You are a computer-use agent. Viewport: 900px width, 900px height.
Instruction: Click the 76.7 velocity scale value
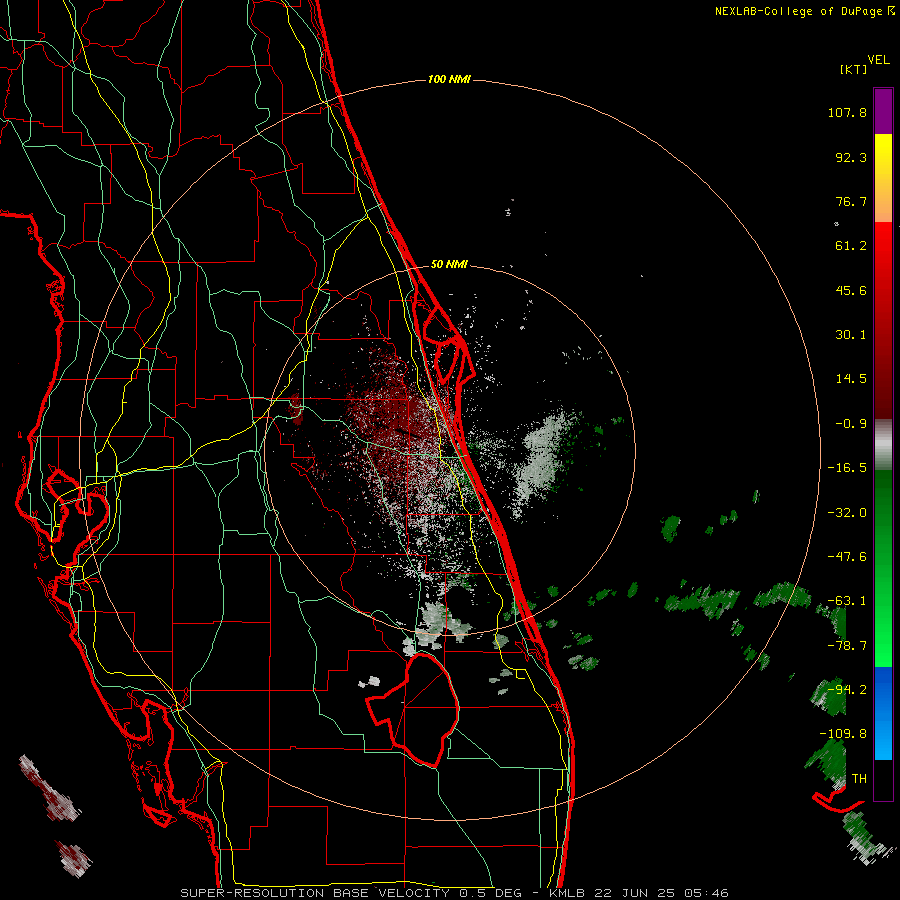pyautogui.click(x=851, y=201)
